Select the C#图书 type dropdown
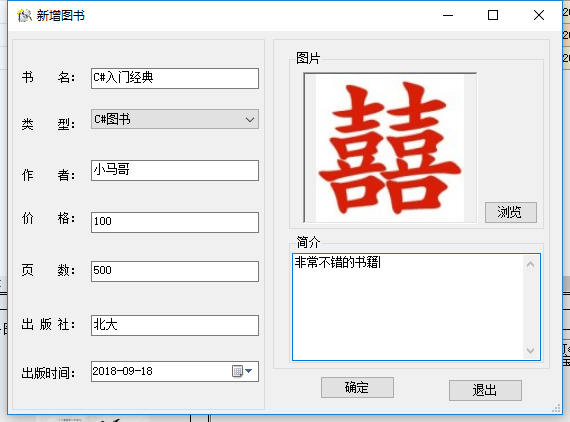The height and width of the screenshot is (422, 570). click(x=175, y=119)
